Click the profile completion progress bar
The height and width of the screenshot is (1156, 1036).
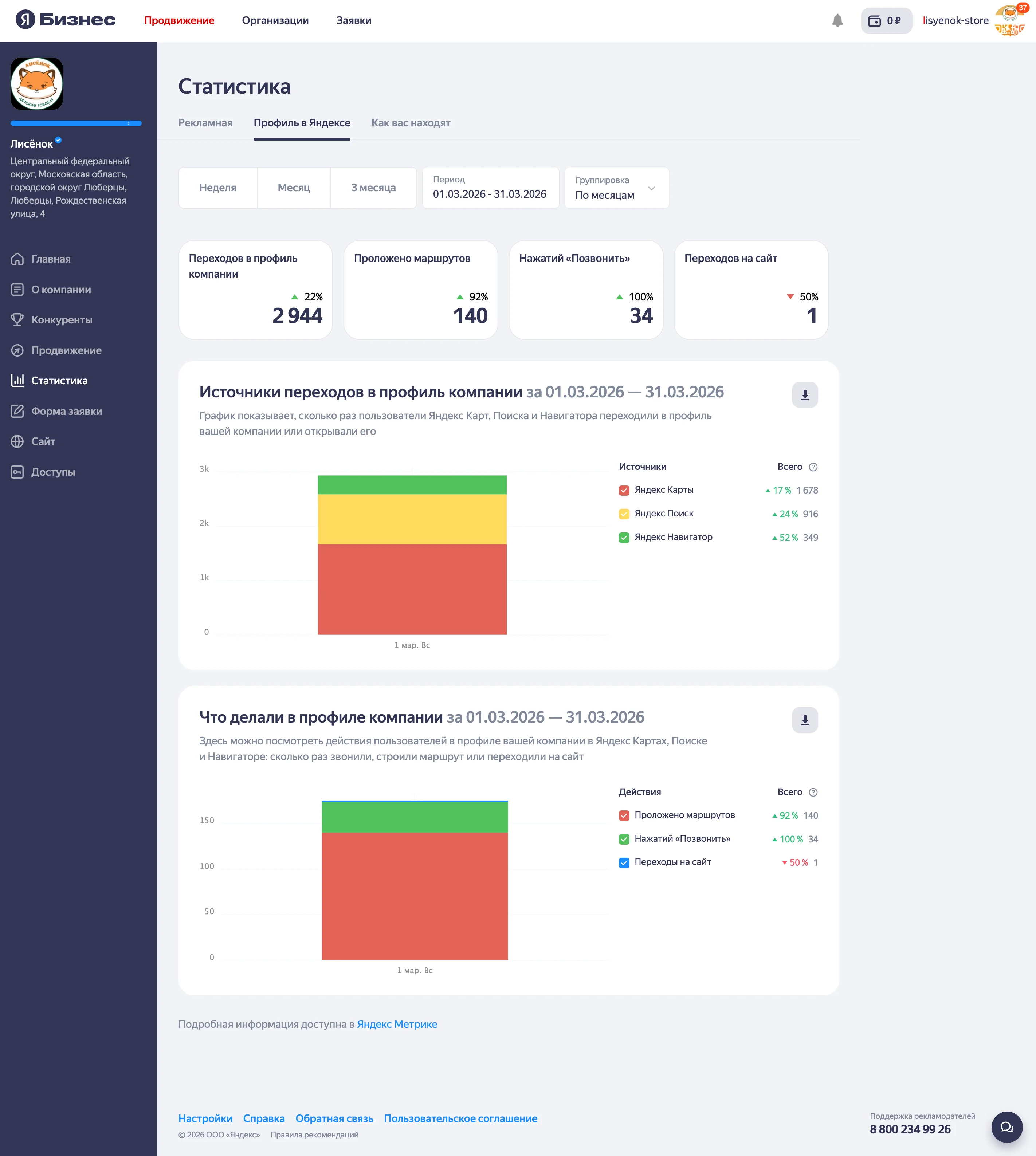pos(76,123)
